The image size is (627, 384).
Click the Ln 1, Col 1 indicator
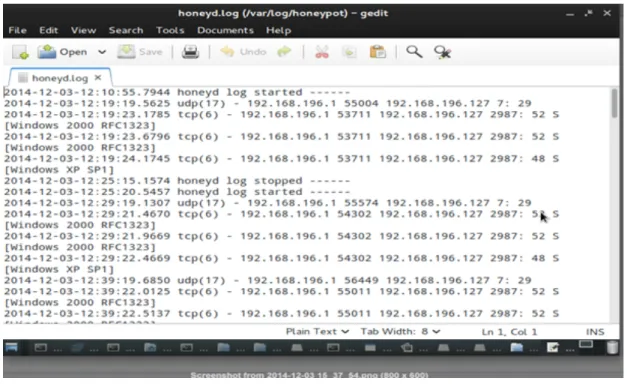coord(509,332)
